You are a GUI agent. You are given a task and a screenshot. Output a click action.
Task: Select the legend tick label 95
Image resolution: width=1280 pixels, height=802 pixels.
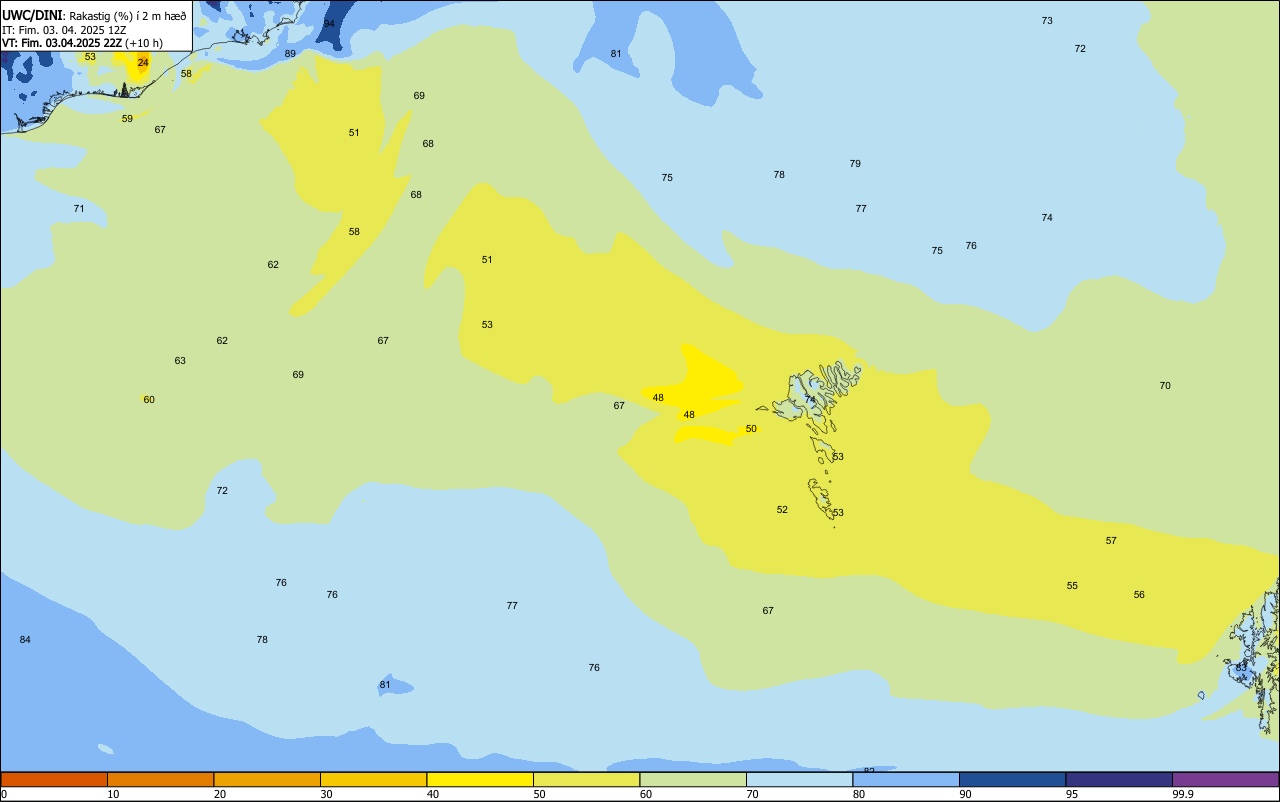click(1072, 794)
